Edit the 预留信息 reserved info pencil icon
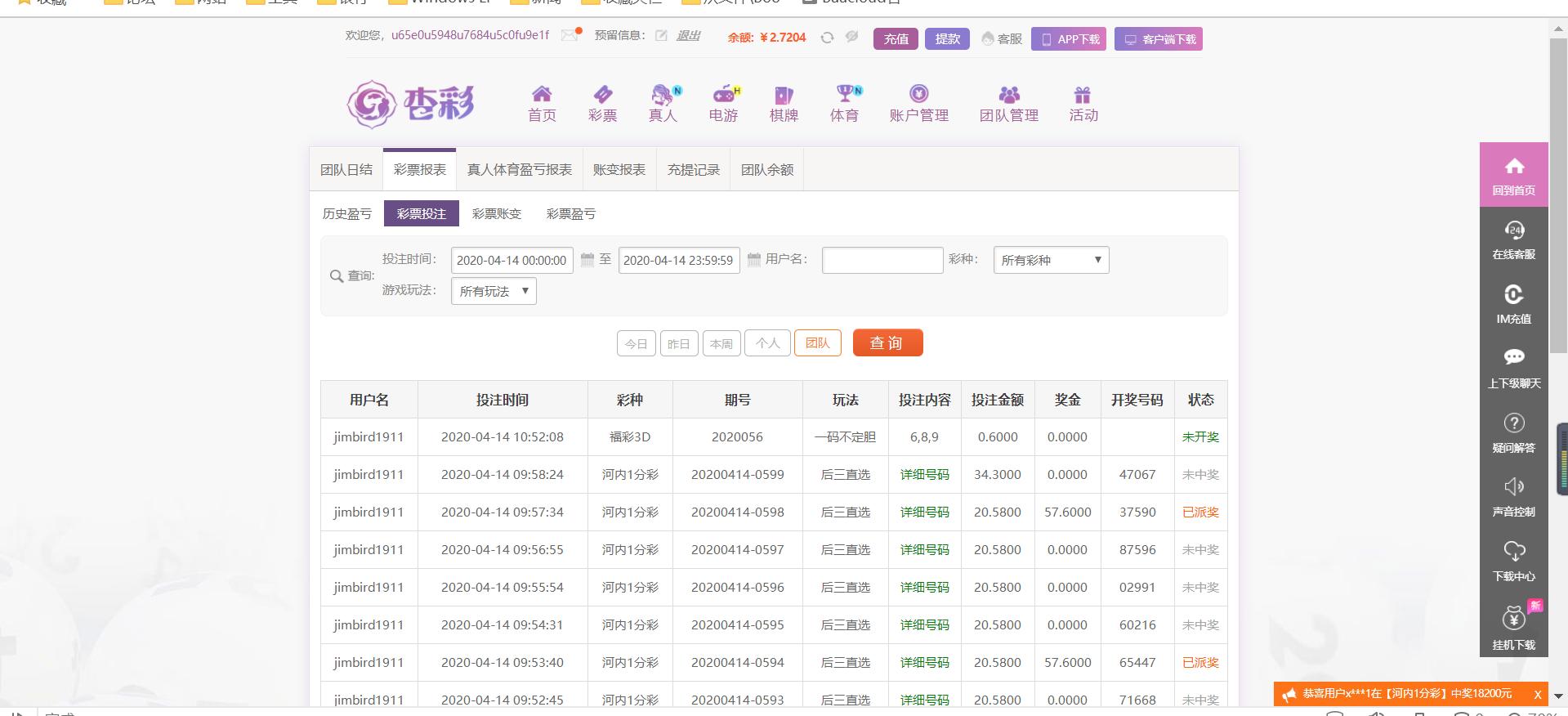The width and height of the screenshot is (1568, 716). pyautogui.click(x=661, y=35)
